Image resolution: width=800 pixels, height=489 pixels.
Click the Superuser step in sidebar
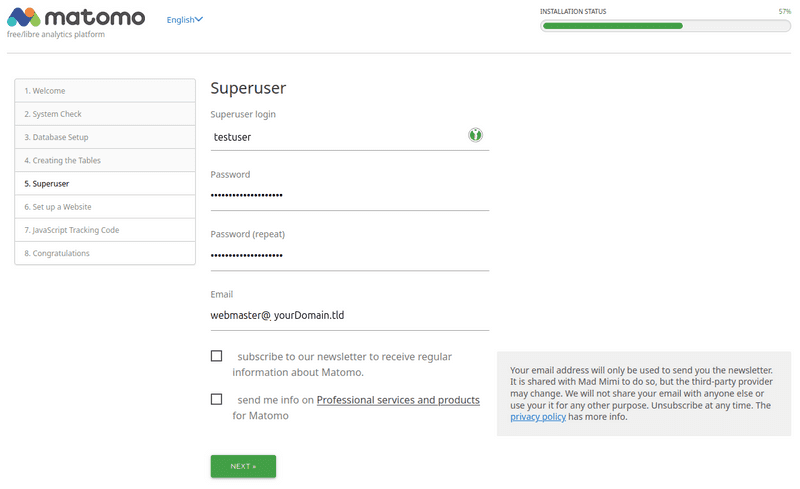(x=105, y=184)
